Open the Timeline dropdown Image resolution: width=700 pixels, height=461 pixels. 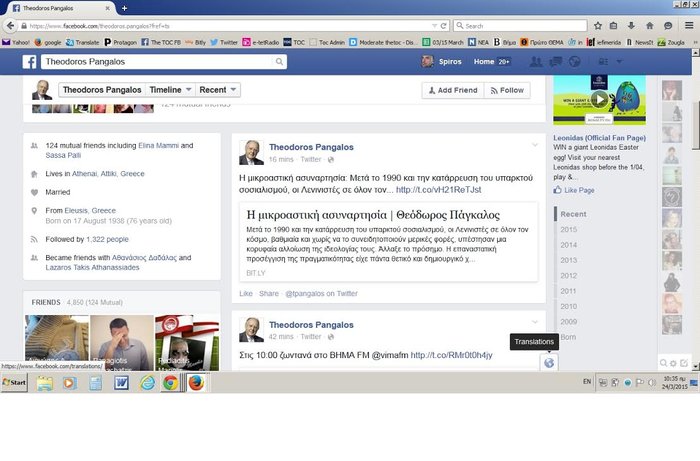(x=170, y=90)
